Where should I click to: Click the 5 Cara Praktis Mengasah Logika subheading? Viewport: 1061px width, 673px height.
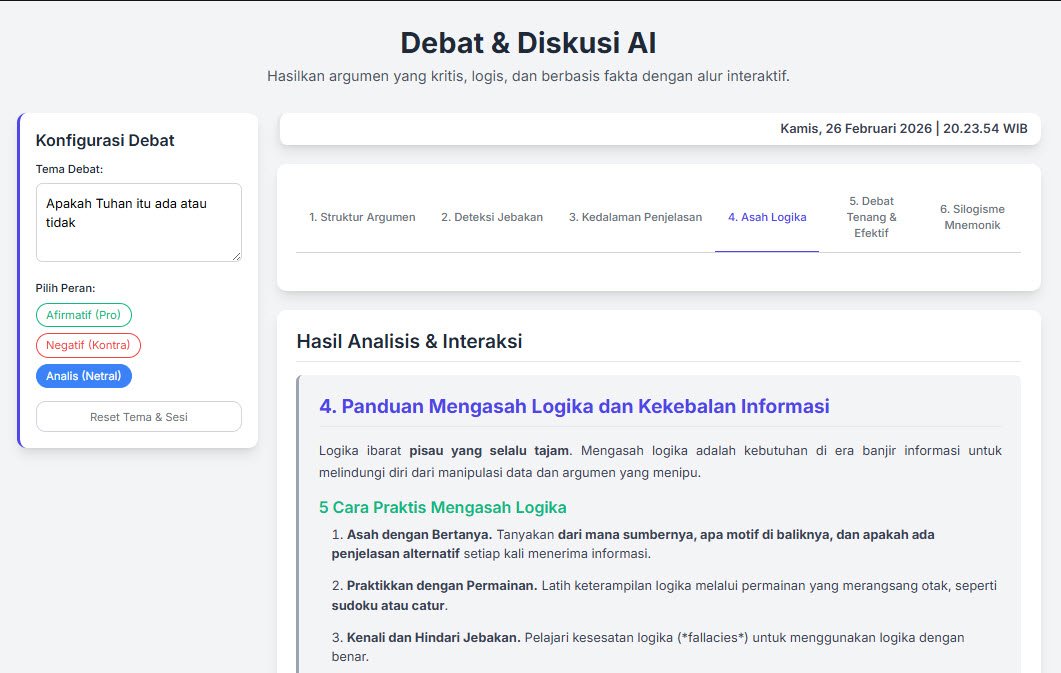443,507
